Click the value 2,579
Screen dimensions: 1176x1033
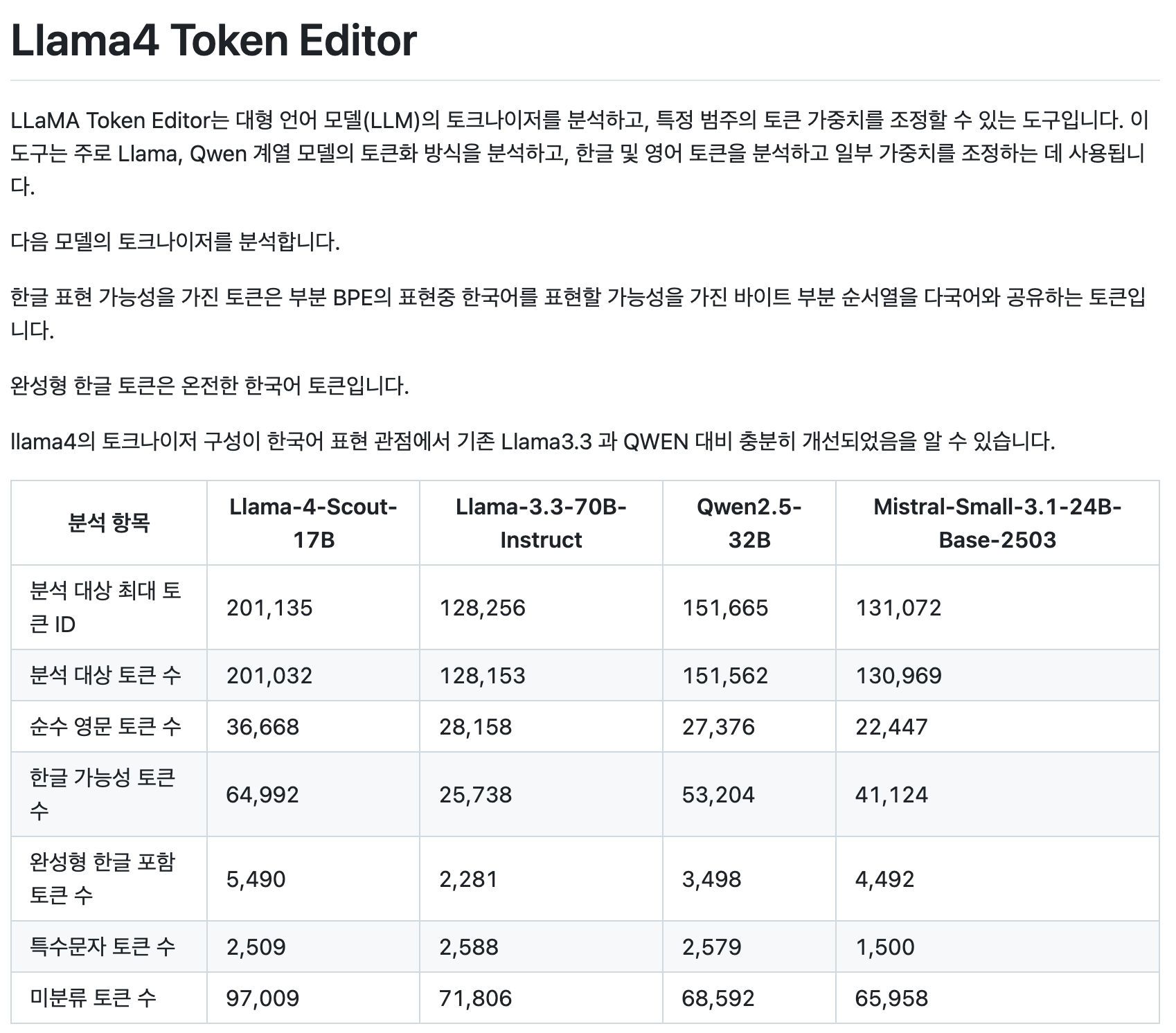712,947
